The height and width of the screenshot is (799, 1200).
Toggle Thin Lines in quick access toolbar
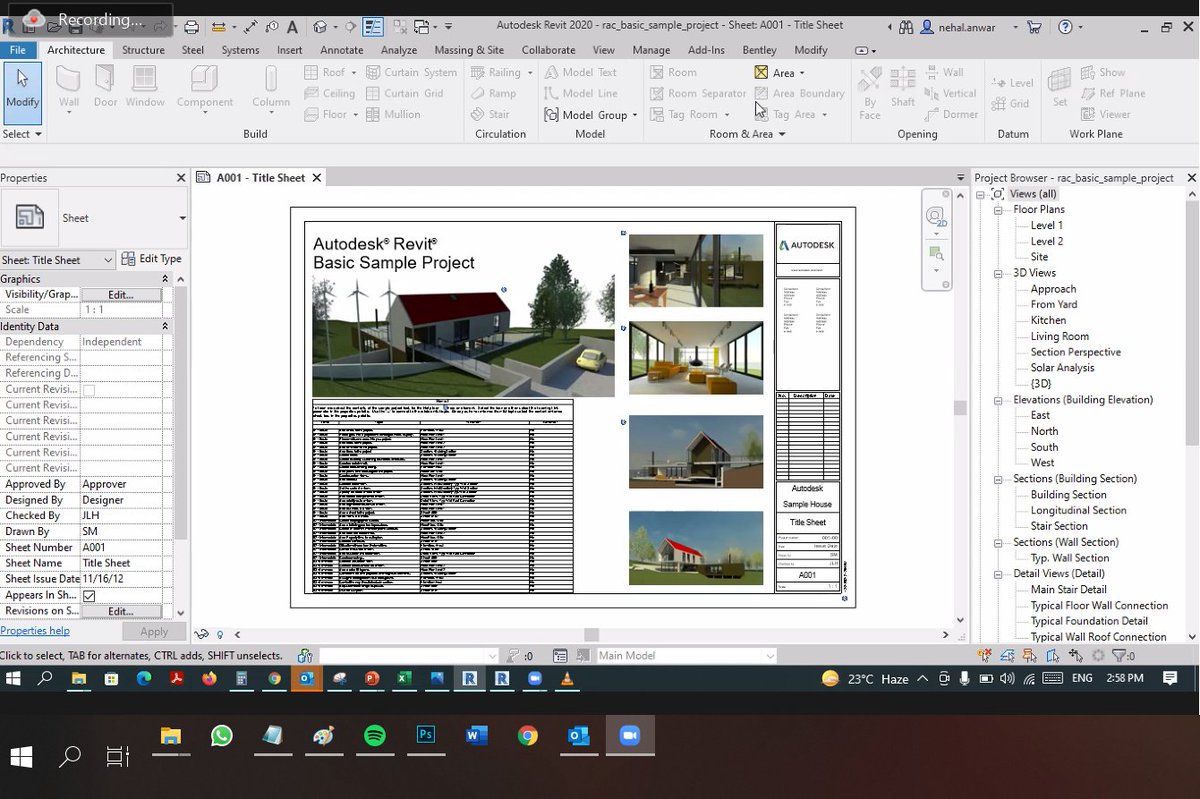tap(372, 27)
